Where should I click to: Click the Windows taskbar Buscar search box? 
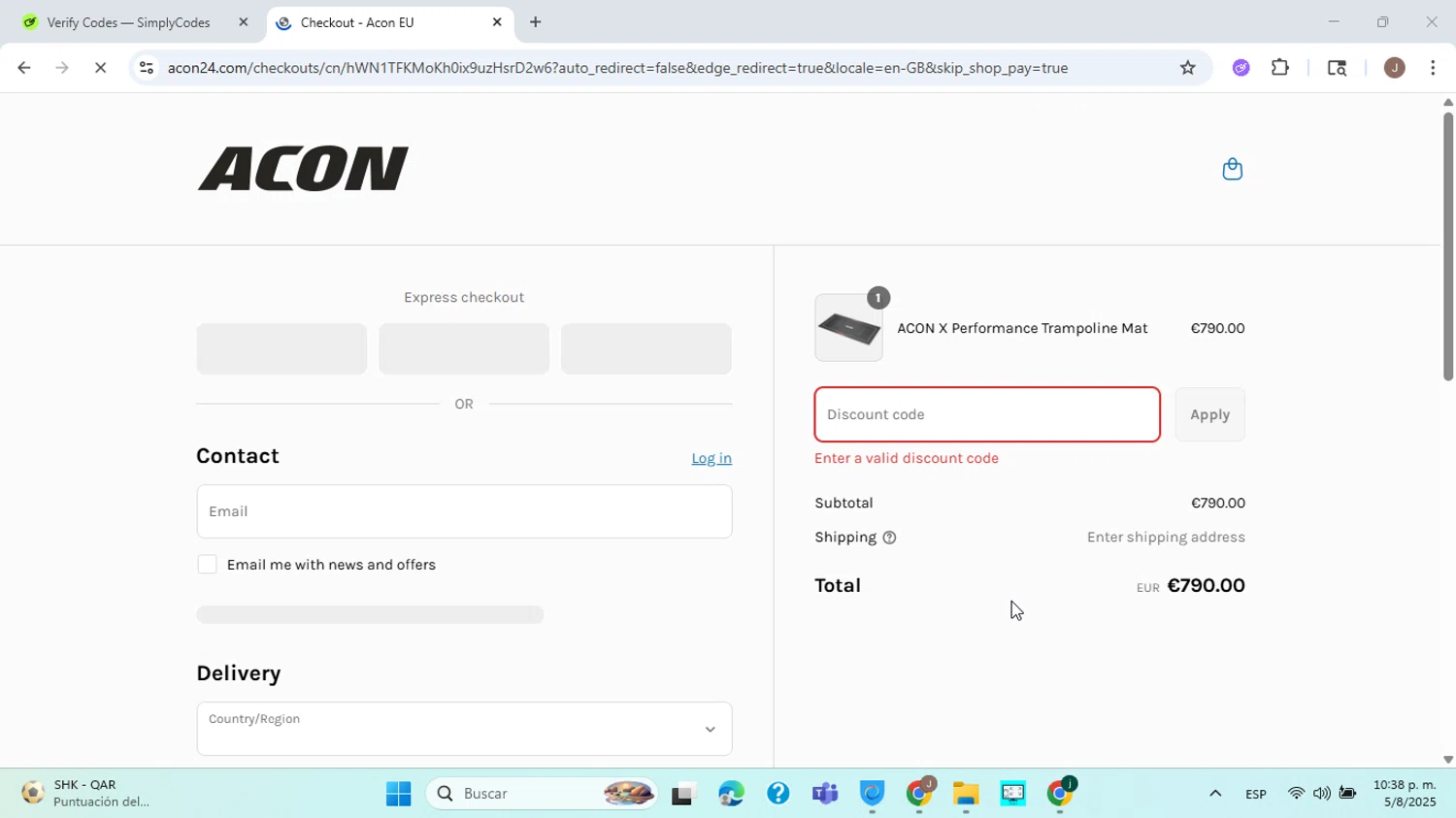(543, 794)
